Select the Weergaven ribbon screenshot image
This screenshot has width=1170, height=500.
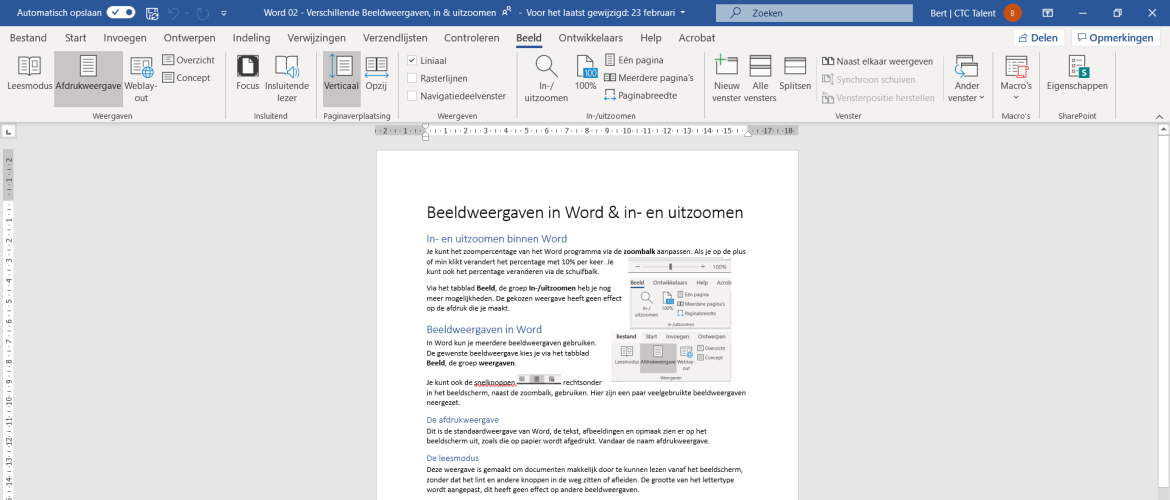tap(671, 357)
